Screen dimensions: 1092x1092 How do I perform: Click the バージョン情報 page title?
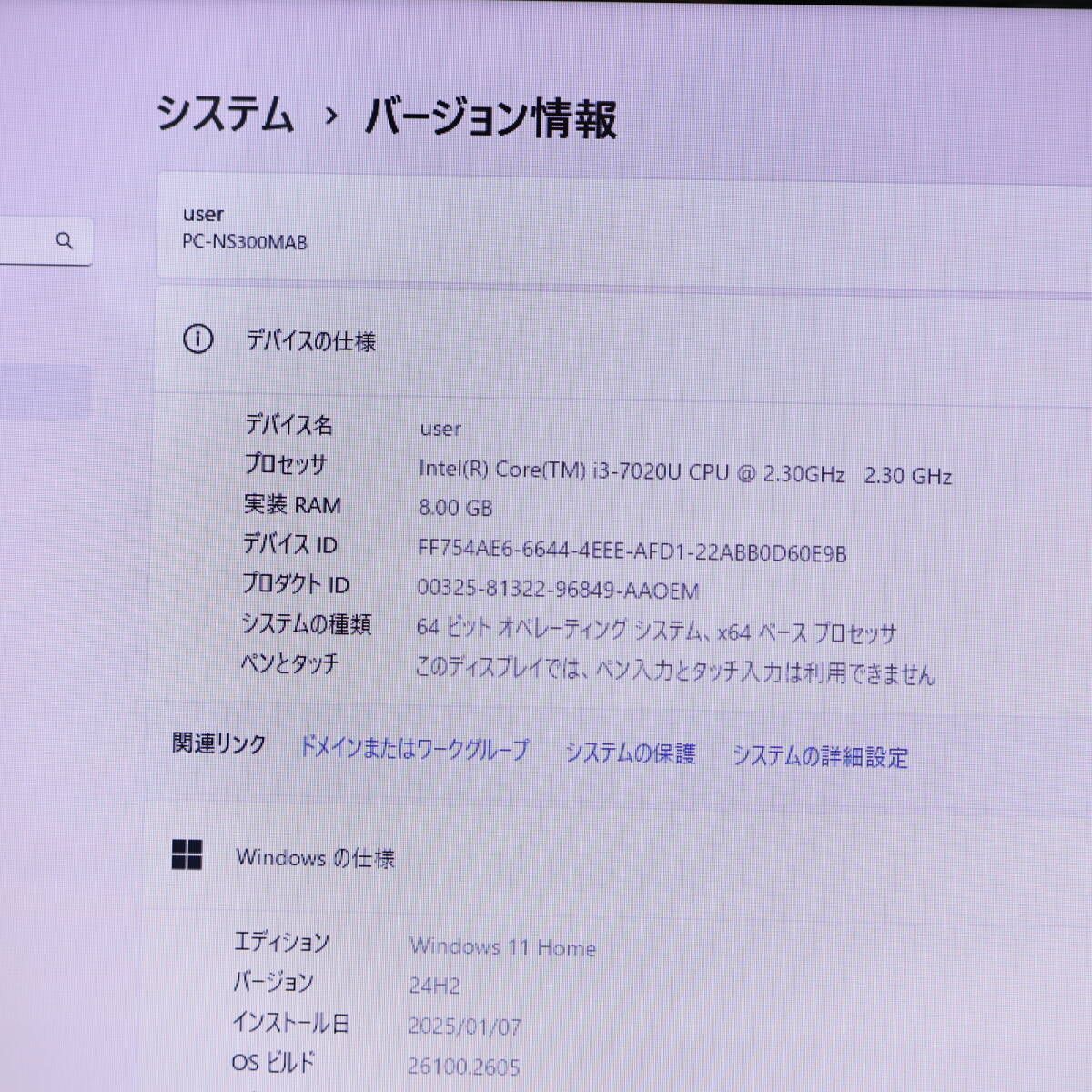(491, 119)
